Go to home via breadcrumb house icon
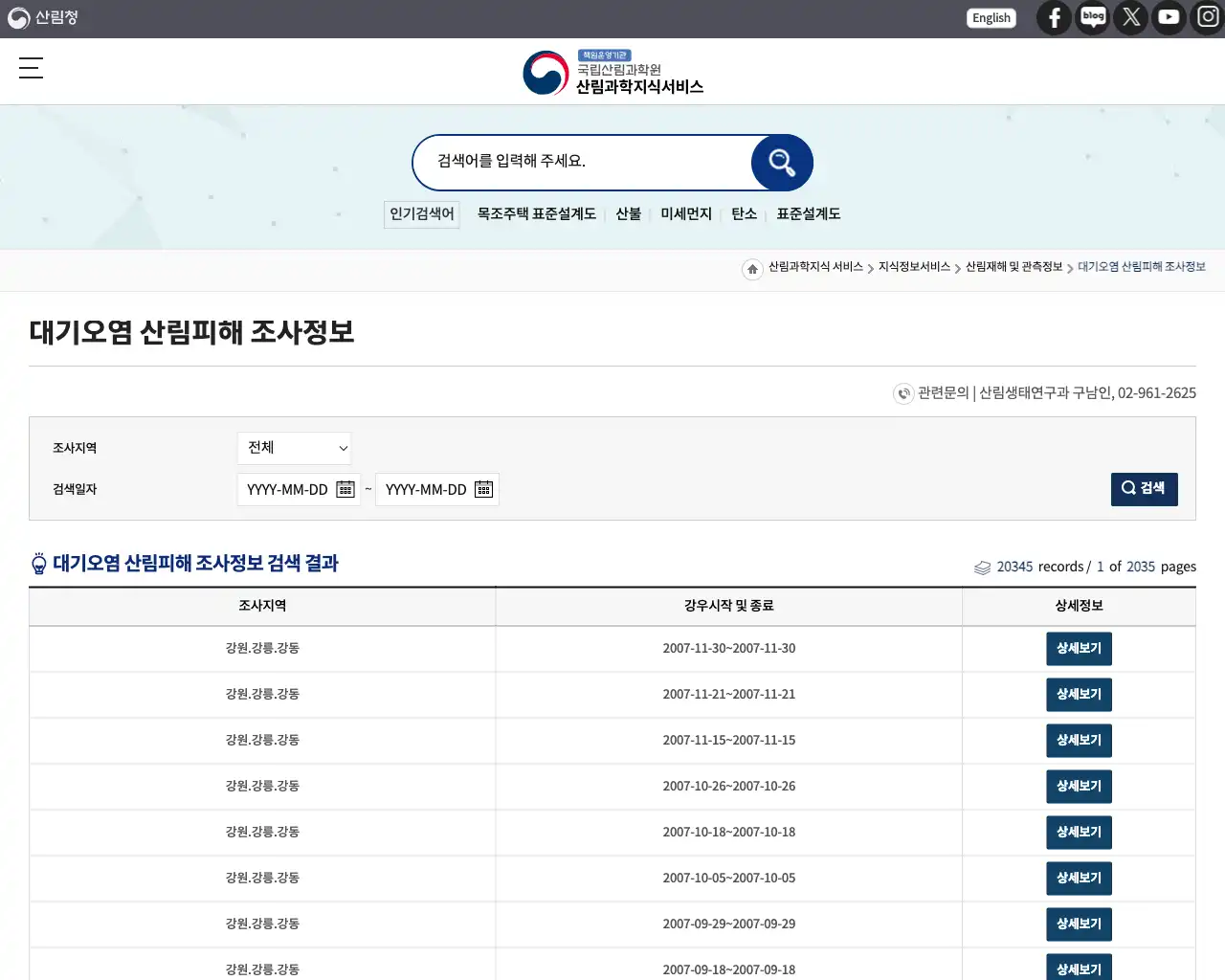 [752, 269]
